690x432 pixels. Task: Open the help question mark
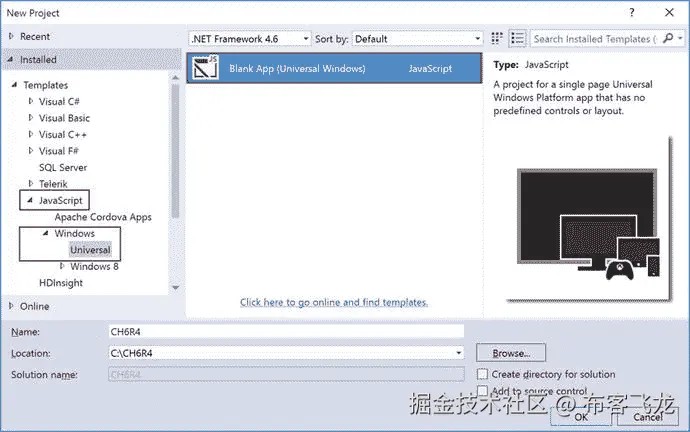click(631, 12)
